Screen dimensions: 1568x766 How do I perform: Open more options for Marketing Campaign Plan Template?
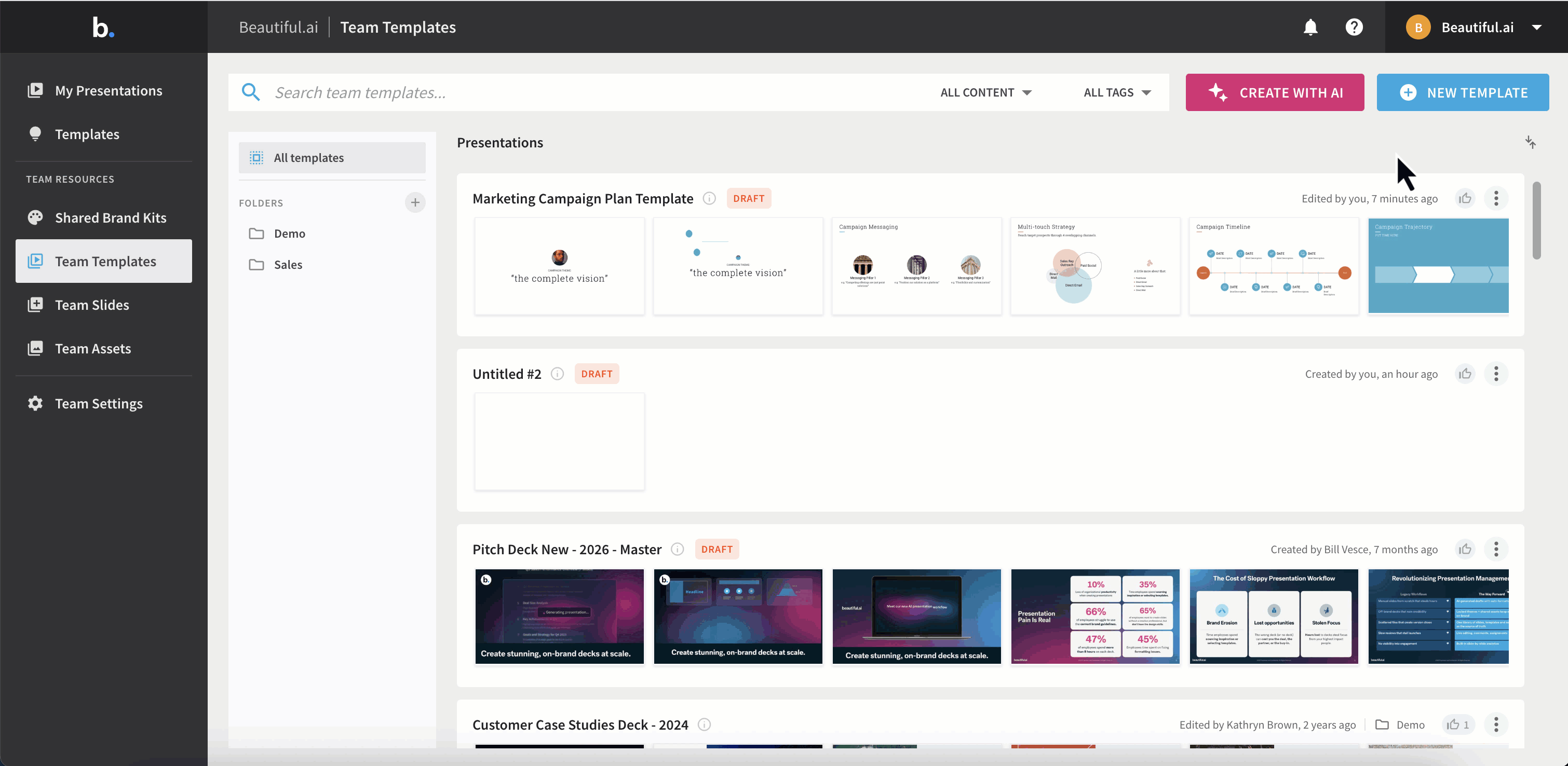click(x=1496, y=198)
